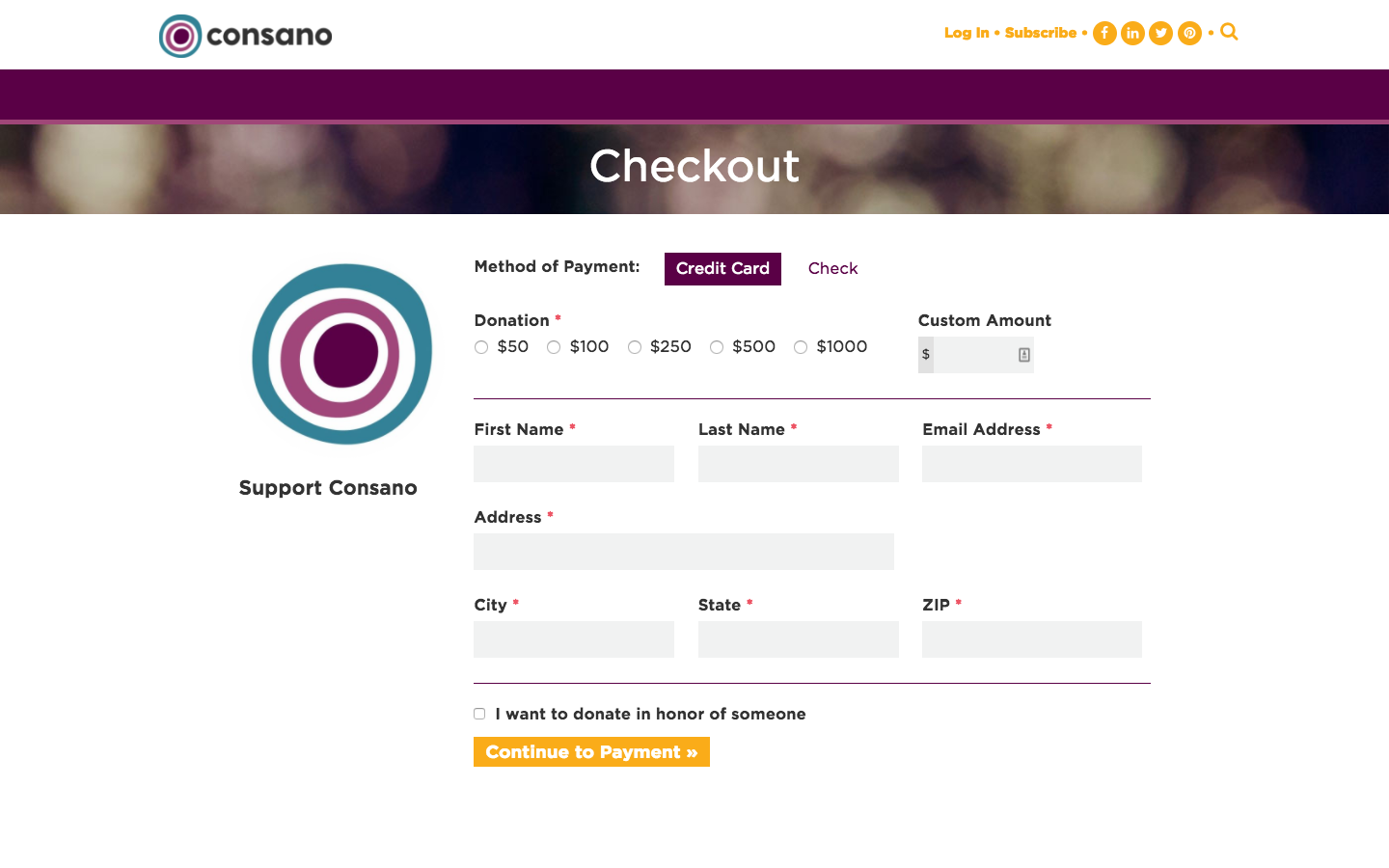Open Consano's Twitter page icon
Image resolution: width=1389 pixels, height=868 pixels.
(x=1161, y=34)
